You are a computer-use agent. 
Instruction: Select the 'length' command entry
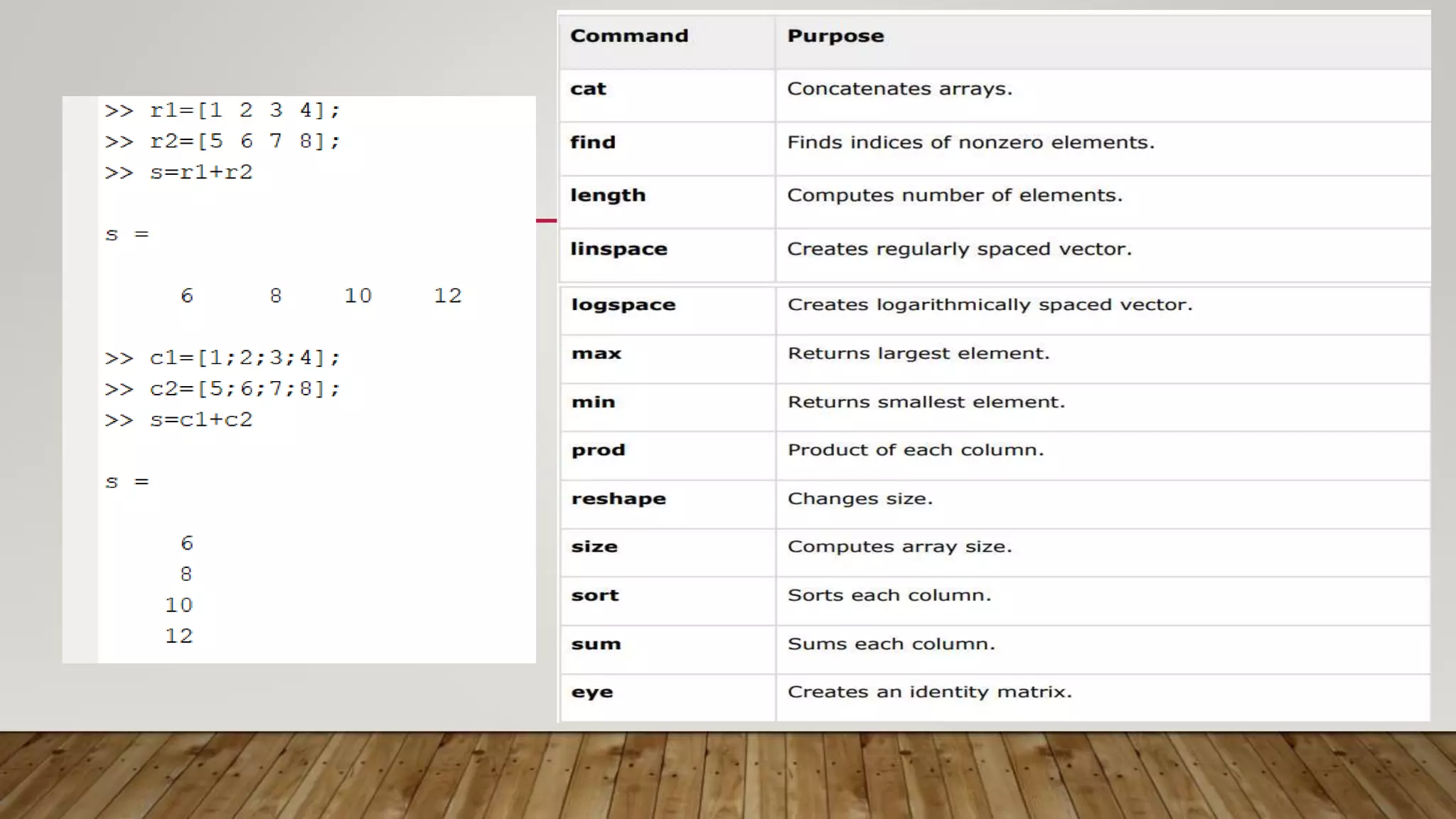coord(607,196)
